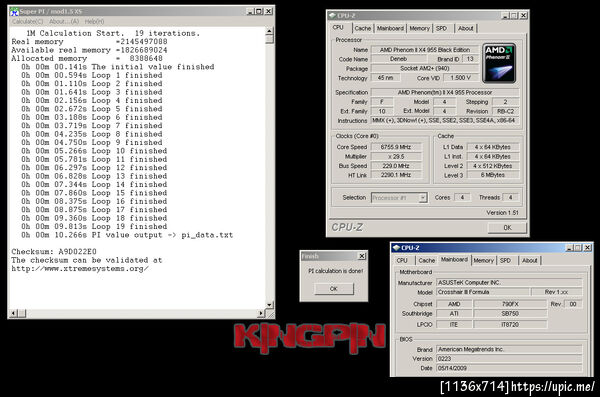Click the Revision RB-C2 value

coord(505,111)
